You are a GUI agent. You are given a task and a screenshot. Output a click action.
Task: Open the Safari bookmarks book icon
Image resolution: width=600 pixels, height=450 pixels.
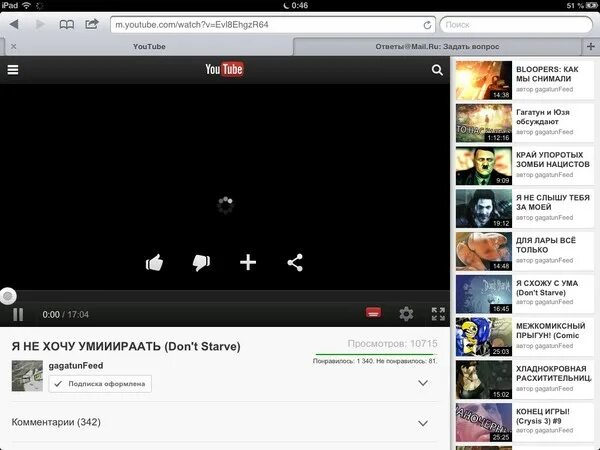67,25
